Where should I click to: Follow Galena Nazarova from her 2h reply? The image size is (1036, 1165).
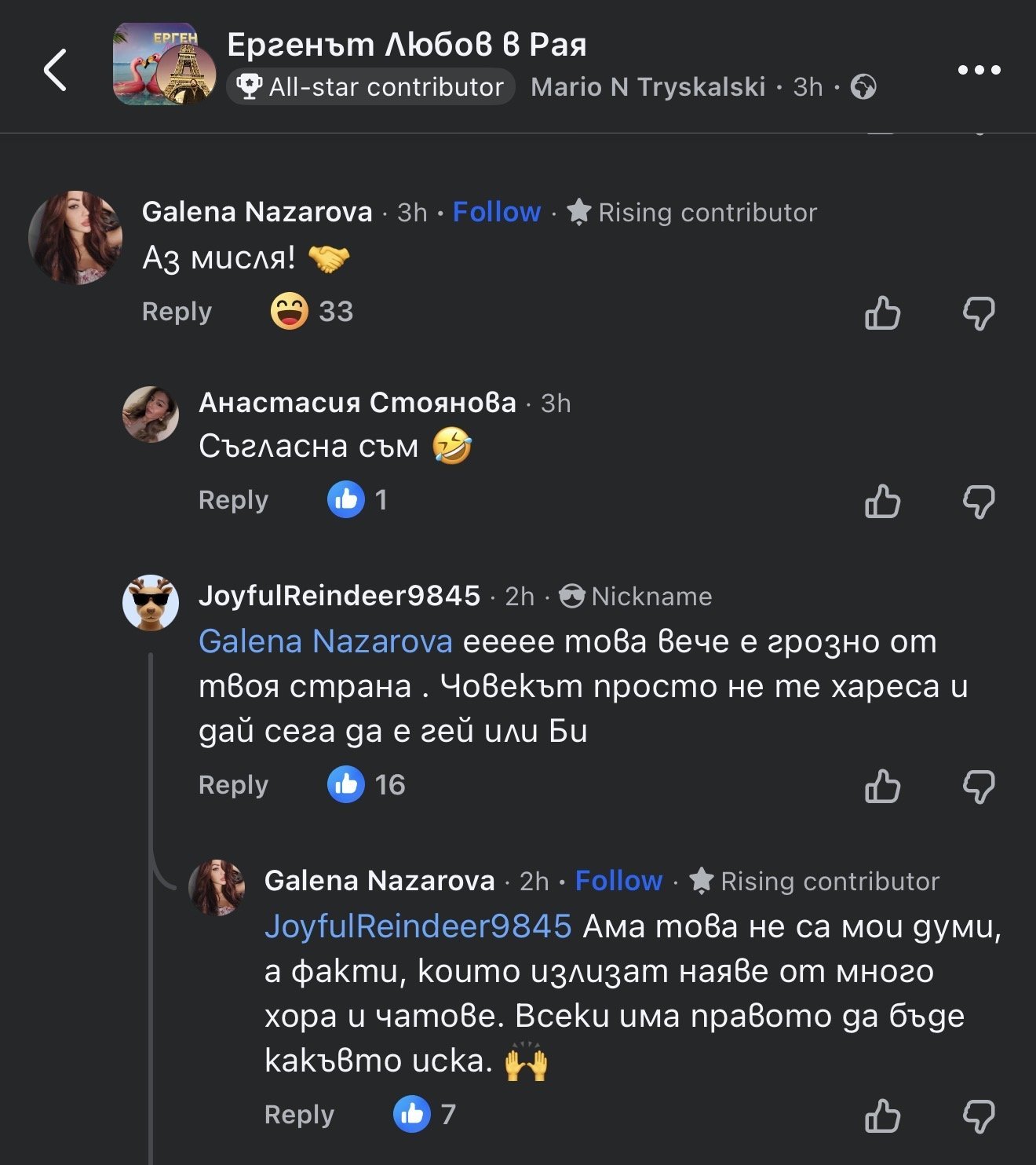click(x=618, y=881)
